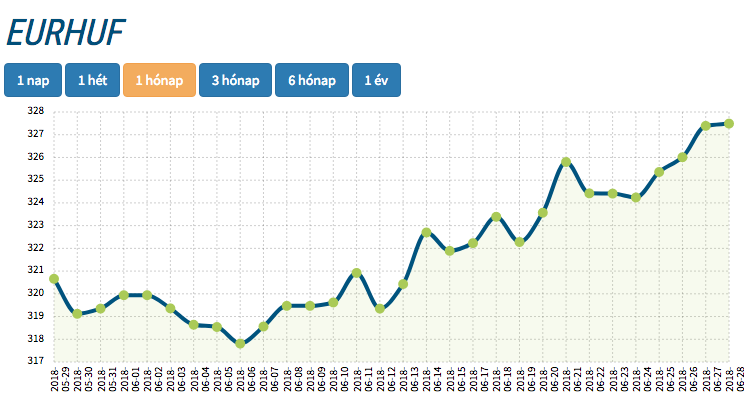Click the peak data point near 323.4
This screenshot has width=750, height=403.
pyautogui.click(x=496, y=217)
